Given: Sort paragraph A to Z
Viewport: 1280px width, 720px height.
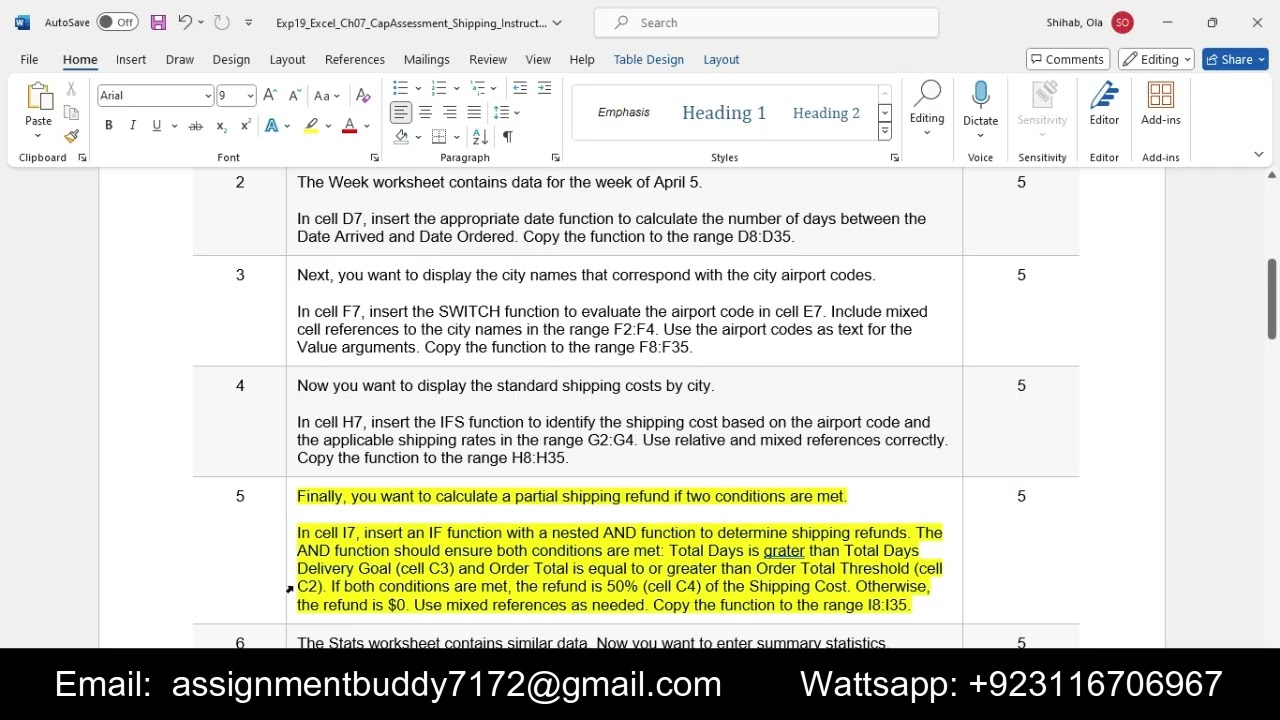Looking at the screenshot, I should click(x=480, y=136).
